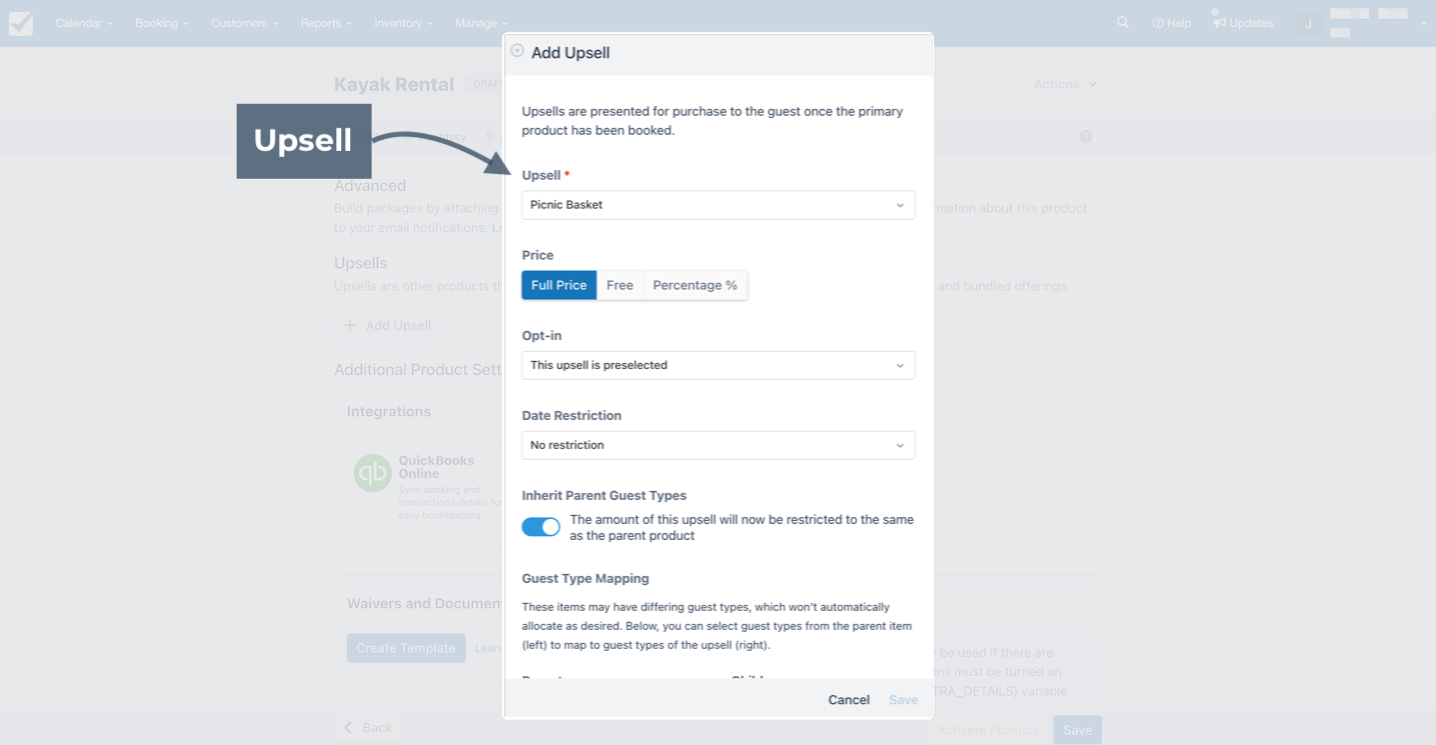
Task: Click Cancel in Add Upsell dialog
Action: (x=849, y=700)
